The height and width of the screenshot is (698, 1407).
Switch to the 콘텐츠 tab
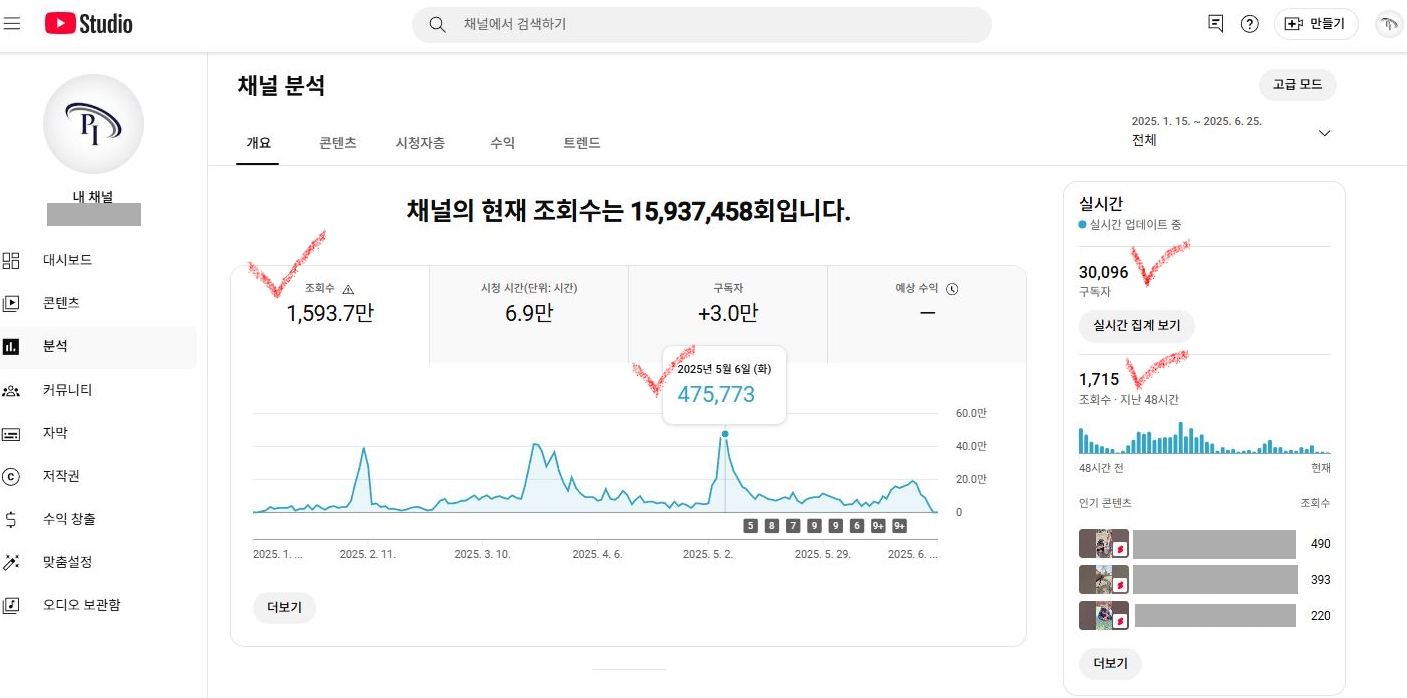338,143
